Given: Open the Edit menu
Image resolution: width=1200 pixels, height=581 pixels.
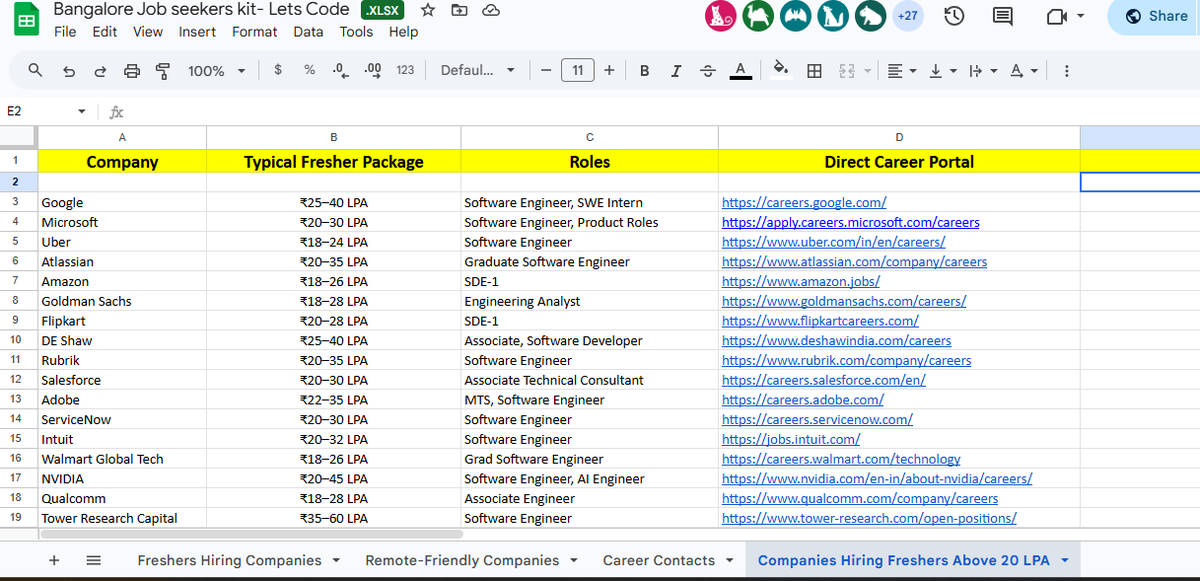Looking at the screenshot, I should [x=104, y=32].
